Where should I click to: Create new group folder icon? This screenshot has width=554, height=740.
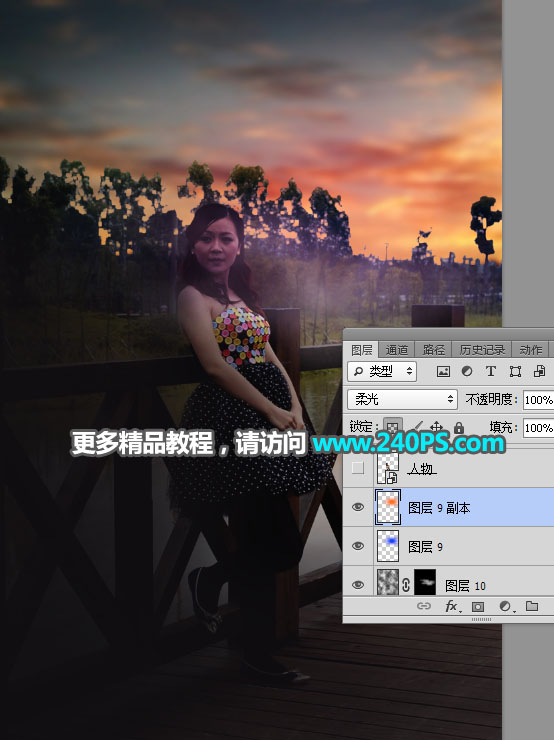click(x=532, y=606)
